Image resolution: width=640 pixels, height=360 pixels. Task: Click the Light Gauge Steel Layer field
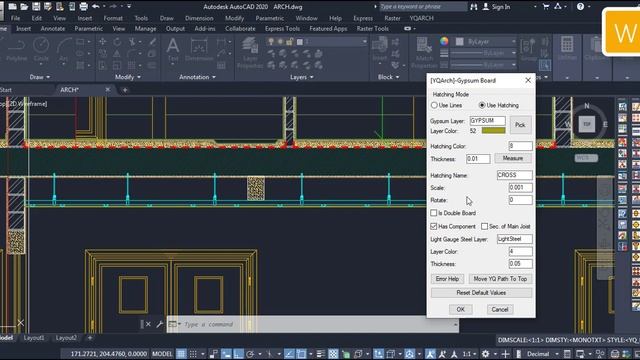coord(514,239)
